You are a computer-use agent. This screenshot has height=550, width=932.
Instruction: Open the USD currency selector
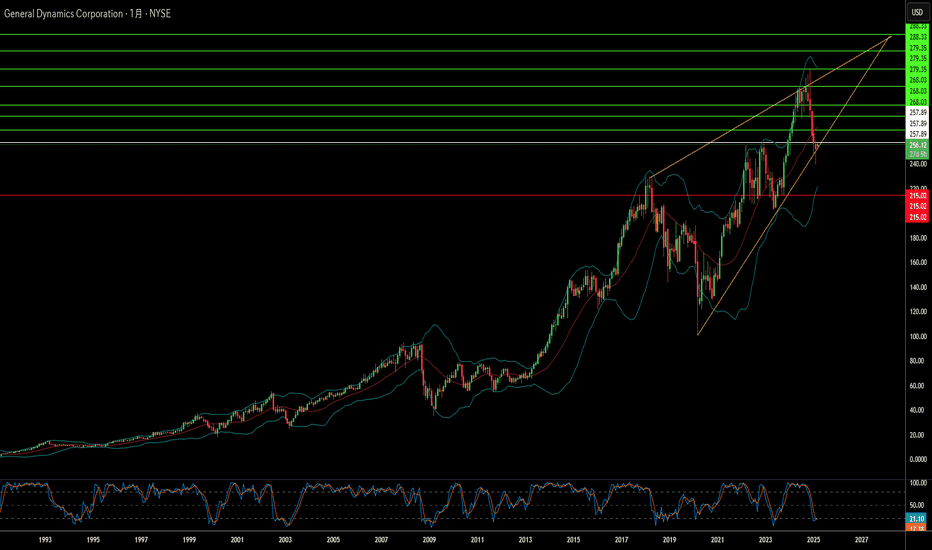(x=917, y=12)
